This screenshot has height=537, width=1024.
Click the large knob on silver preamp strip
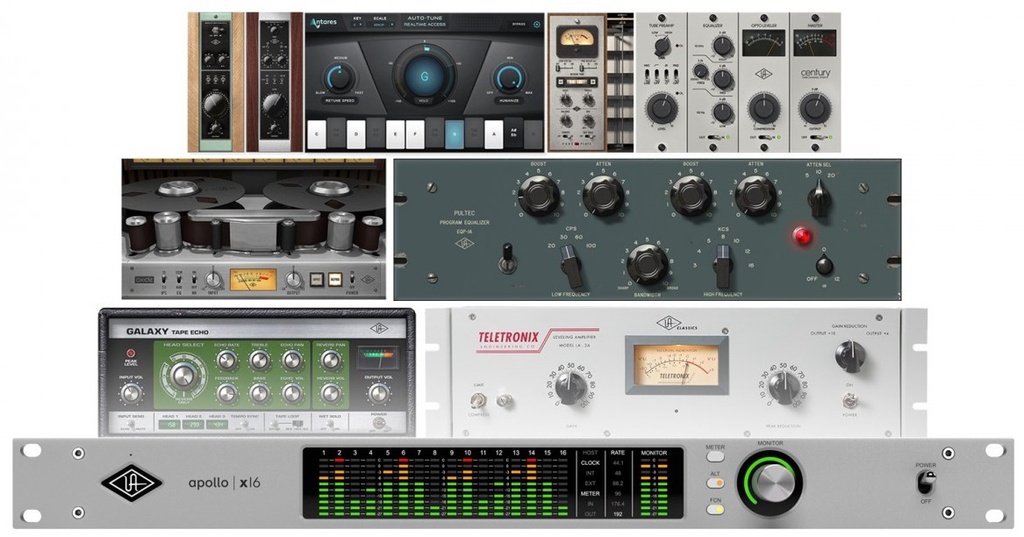tap(274, 106)
